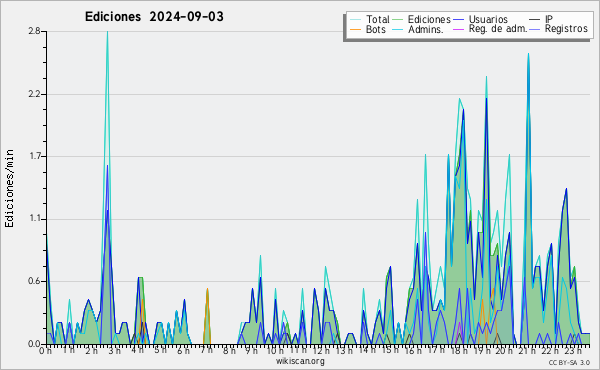
Task: Click the 'CC BY-SA 3.0' license text
Action: pos(569,363)
